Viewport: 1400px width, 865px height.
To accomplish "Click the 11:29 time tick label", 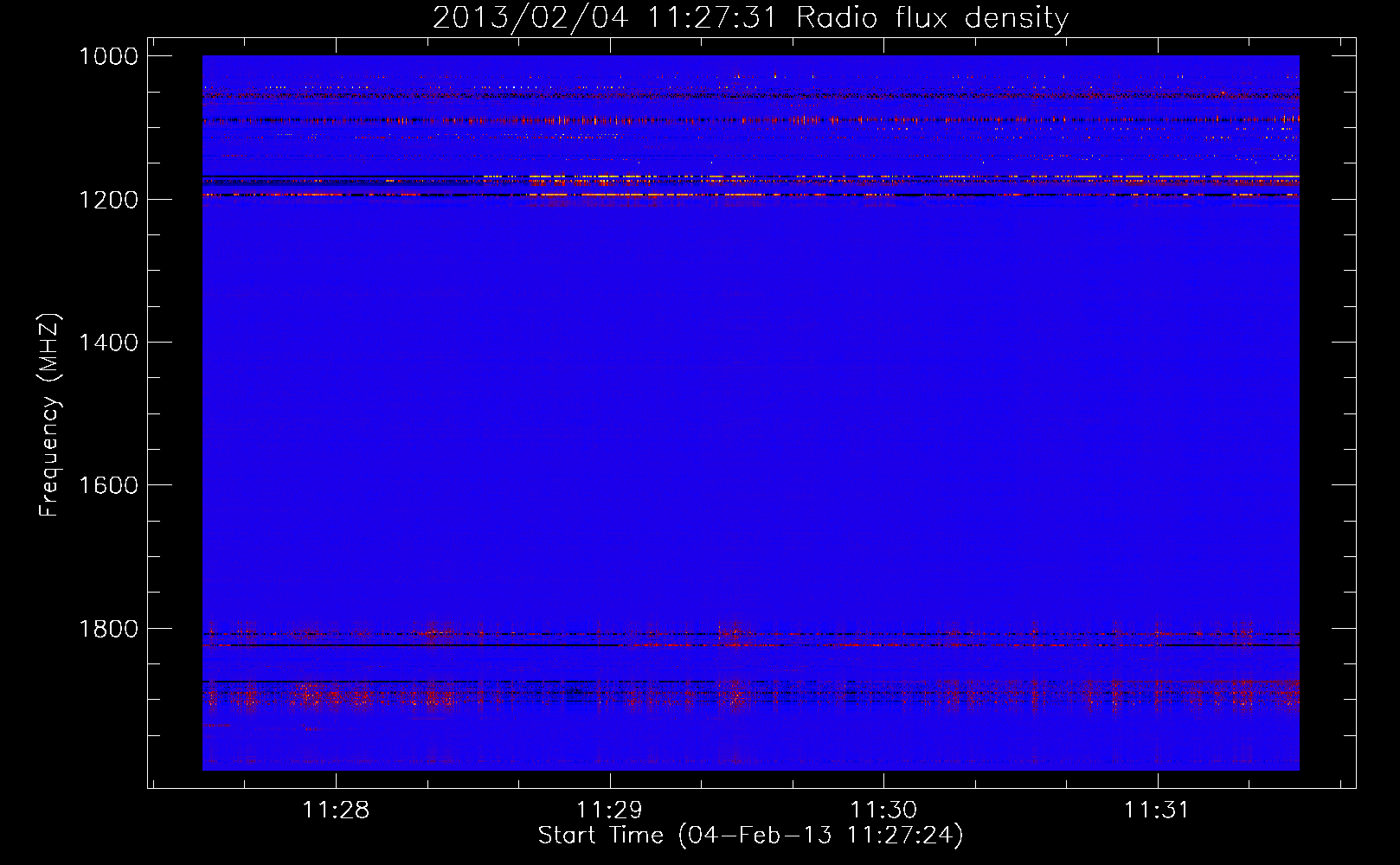I will pos(609,811).
